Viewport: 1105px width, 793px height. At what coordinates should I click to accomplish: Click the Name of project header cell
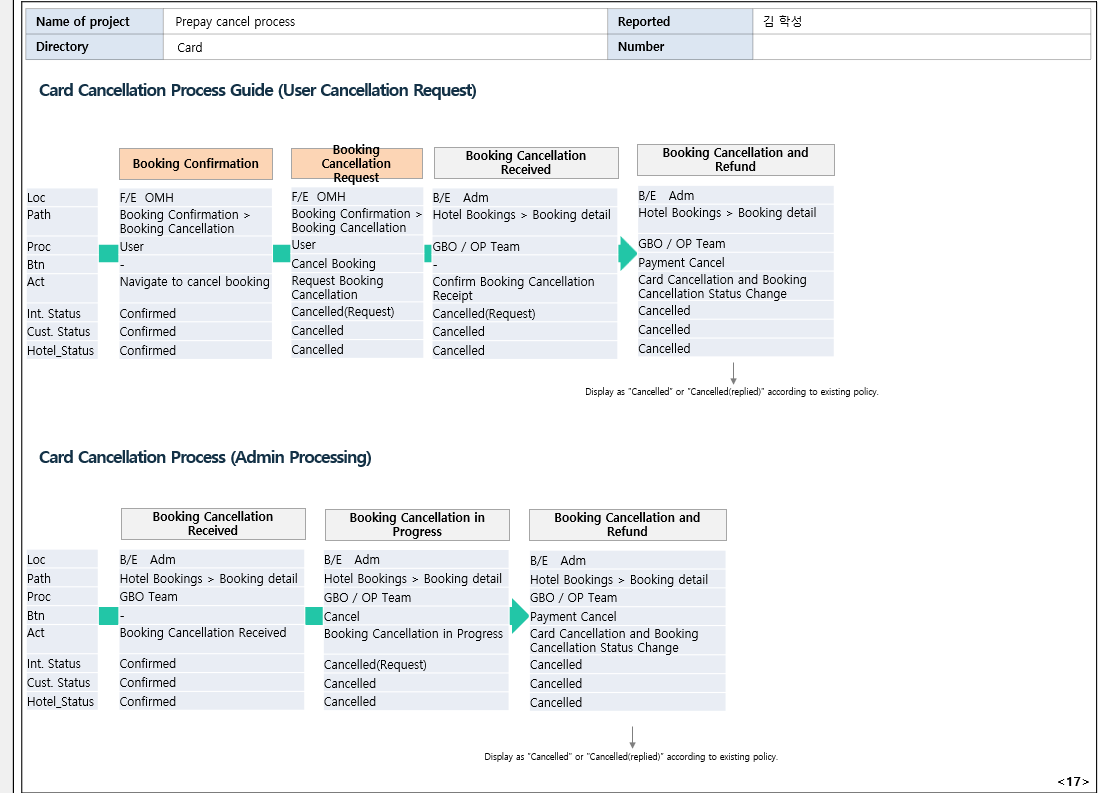click(95, 21)
